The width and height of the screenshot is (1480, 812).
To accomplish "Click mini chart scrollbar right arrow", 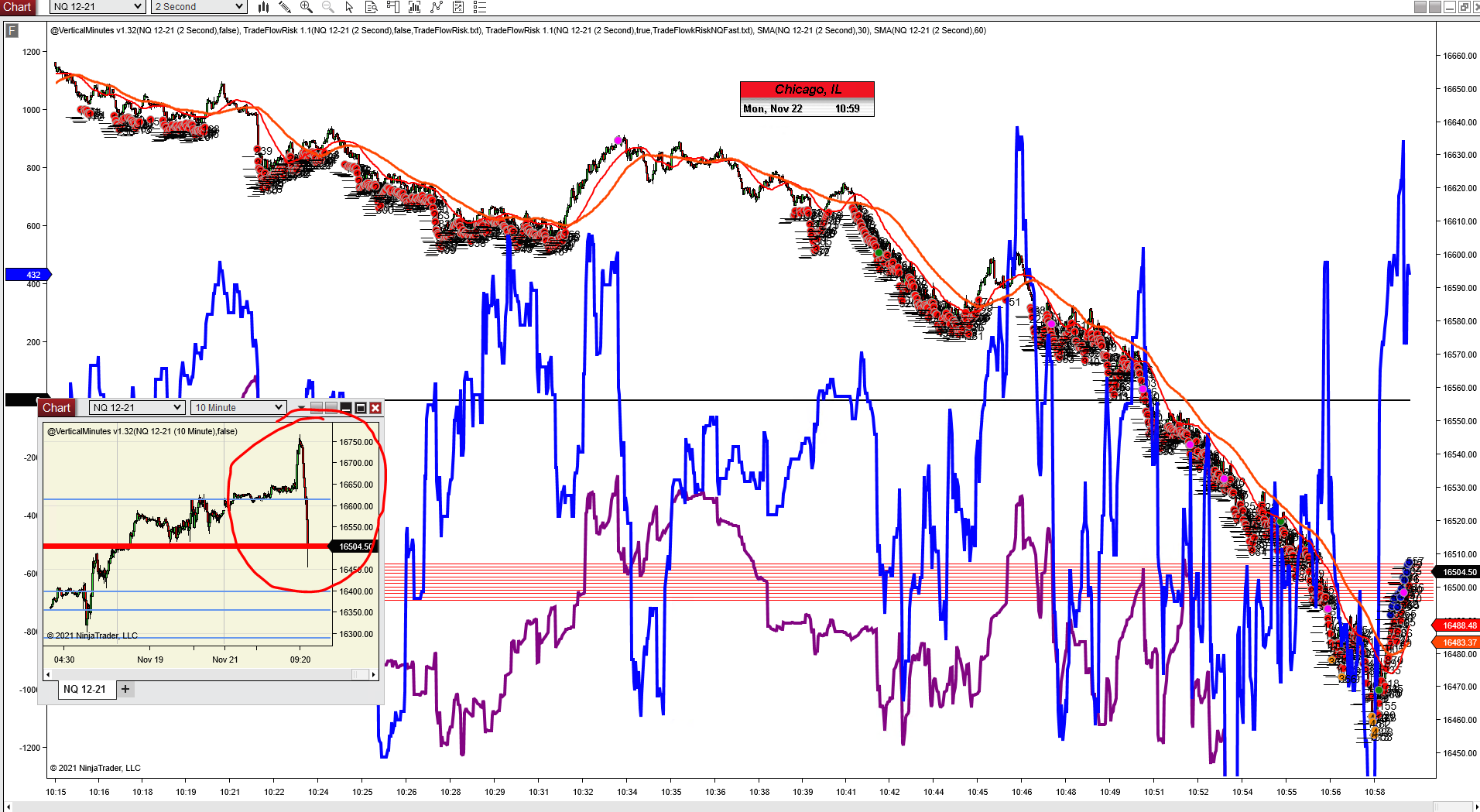I will click(374, 675).
